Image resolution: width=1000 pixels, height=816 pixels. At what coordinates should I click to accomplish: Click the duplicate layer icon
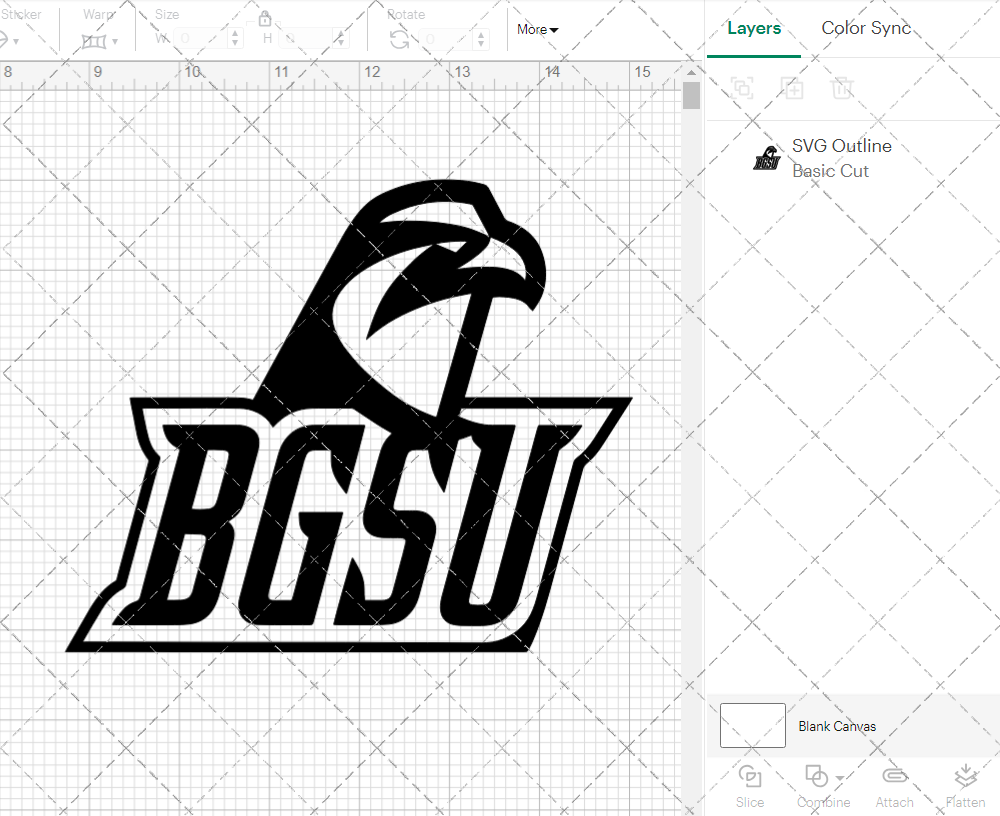(793, 89)
